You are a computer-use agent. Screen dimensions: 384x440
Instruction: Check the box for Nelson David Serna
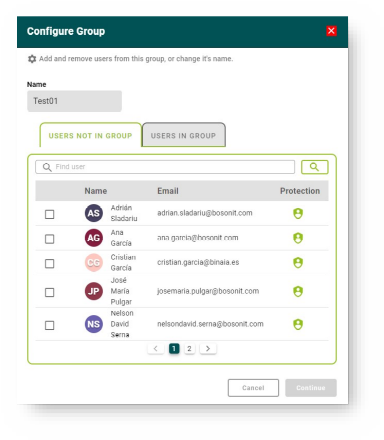(49, 325)
